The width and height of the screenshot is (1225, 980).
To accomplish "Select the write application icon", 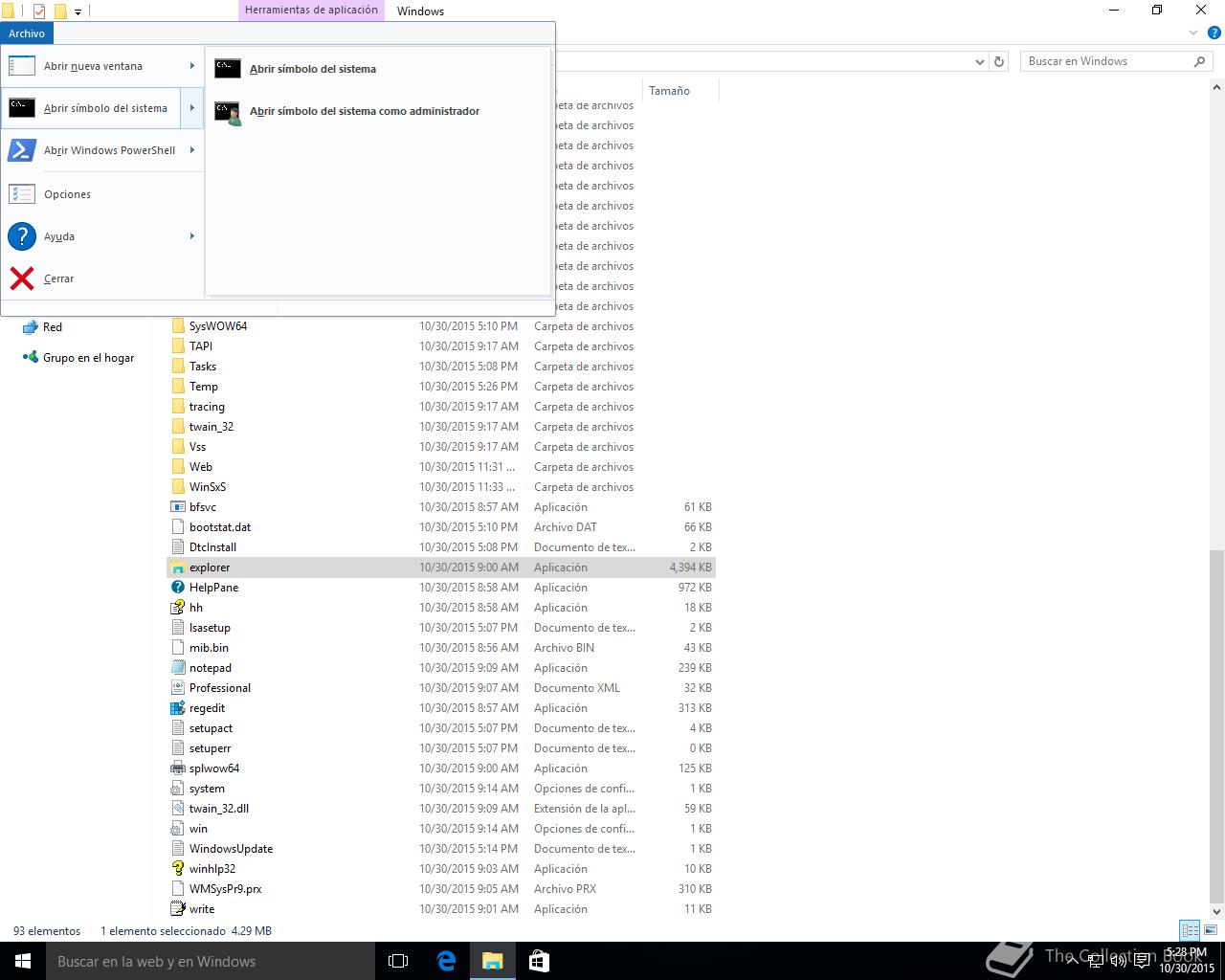I will [178, 909].
